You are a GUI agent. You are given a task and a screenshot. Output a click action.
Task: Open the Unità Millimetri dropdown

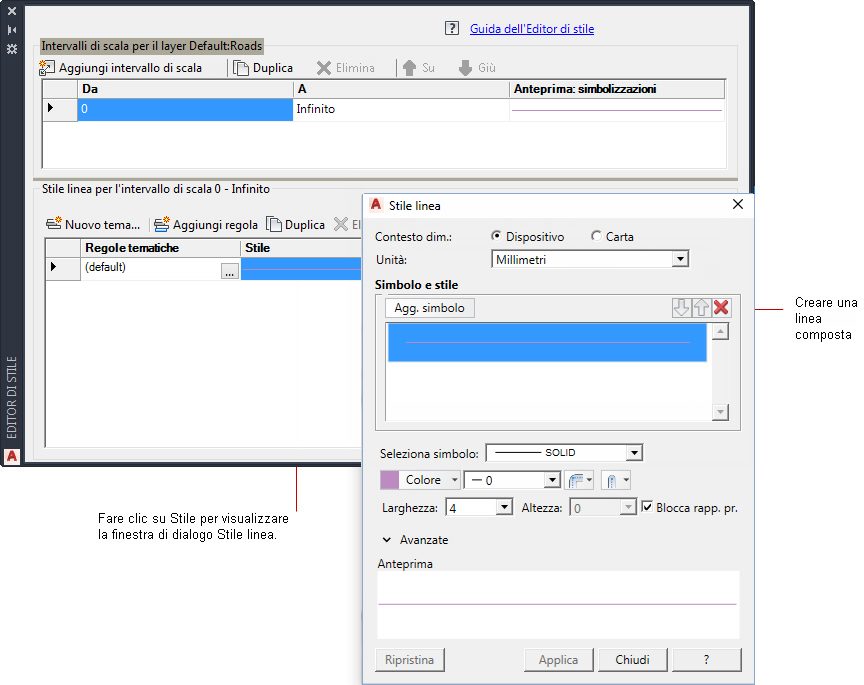tap(681, 259)
